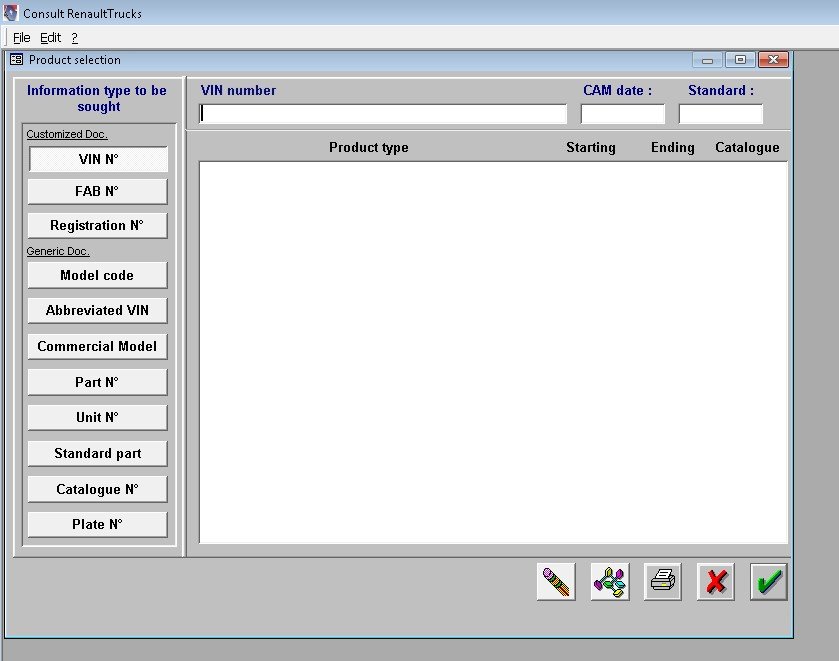Select Registration N° search option
This screenshot has height=661, width=839.
[x=98, y=225]
